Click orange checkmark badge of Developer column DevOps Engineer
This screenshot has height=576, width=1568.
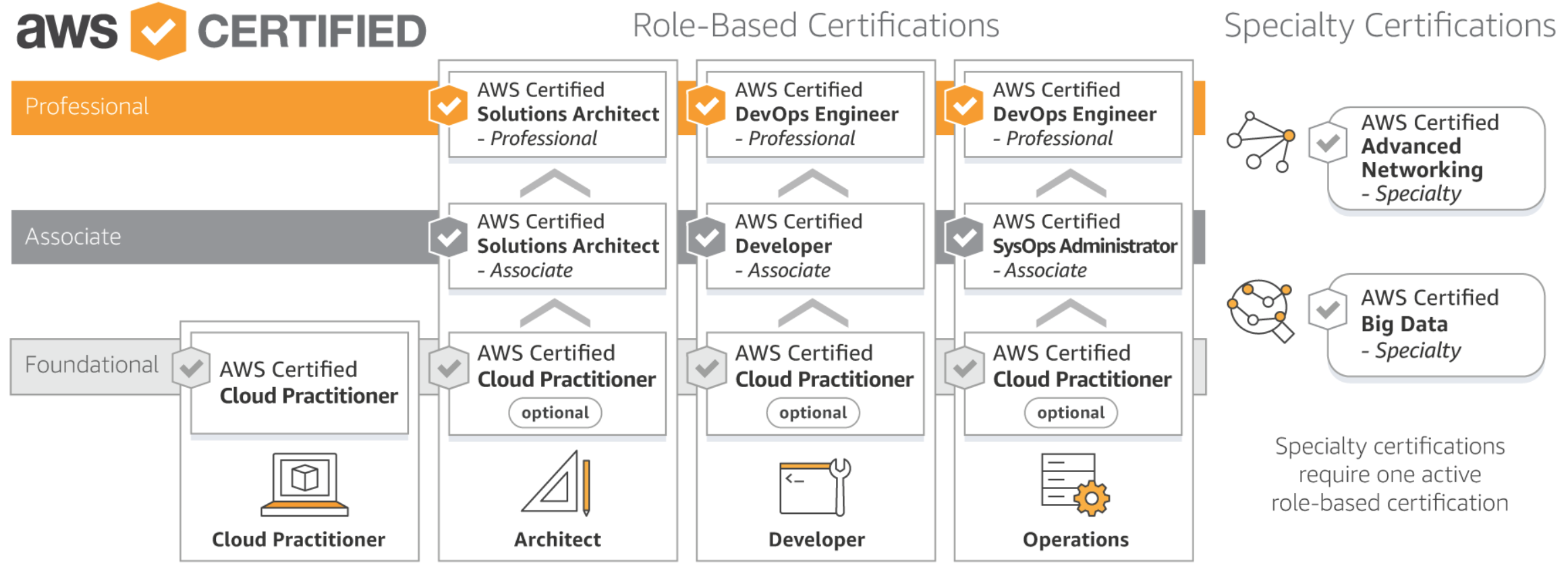tap(706, 105)
